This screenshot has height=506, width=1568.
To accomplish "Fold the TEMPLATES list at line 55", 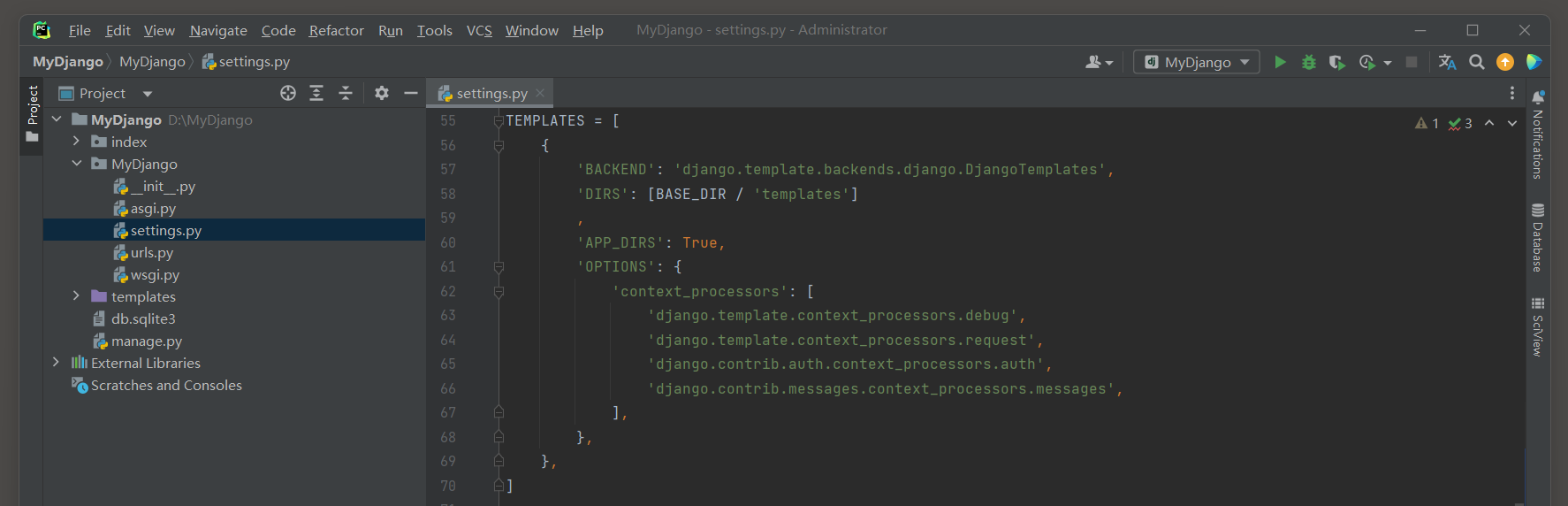I will (499, 121).
